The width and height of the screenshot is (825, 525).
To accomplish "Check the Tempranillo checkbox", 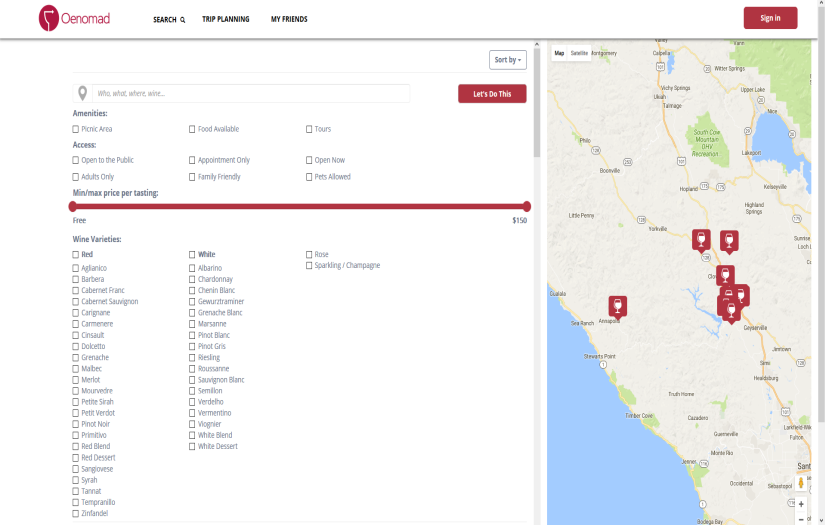I will [x=76, y=502].
